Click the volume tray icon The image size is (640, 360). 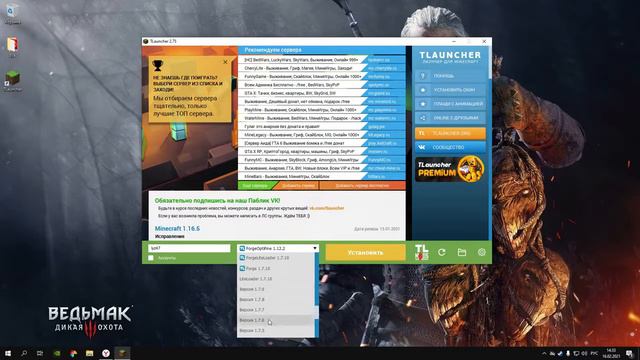tap(584, 353)
